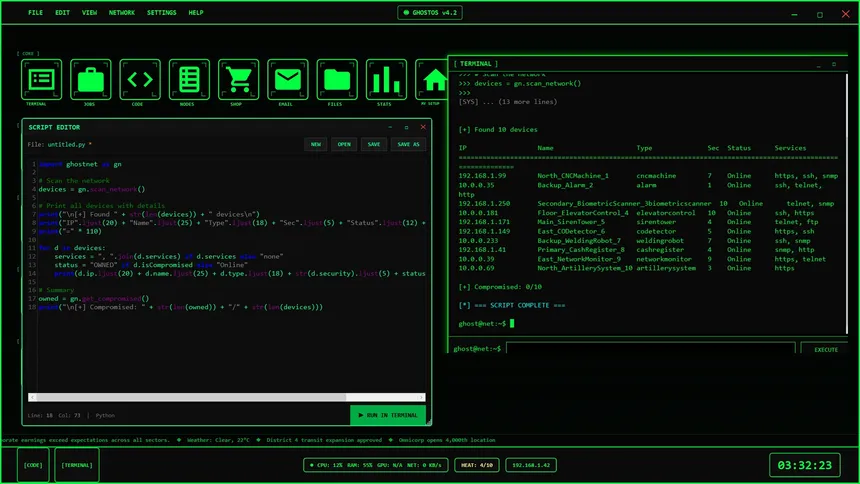Click the Save As button
The height and width of the screenshot is (484, 860).
(x=408, y=144)
